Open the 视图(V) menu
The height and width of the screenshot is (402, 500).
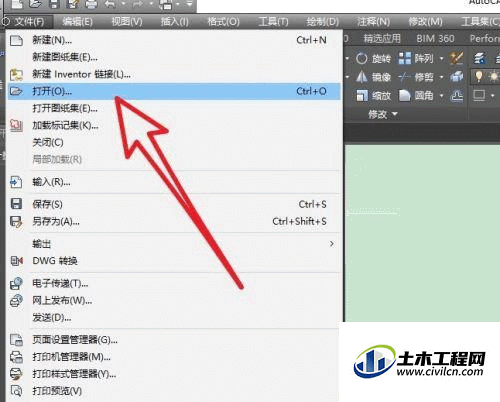[127, 22]
